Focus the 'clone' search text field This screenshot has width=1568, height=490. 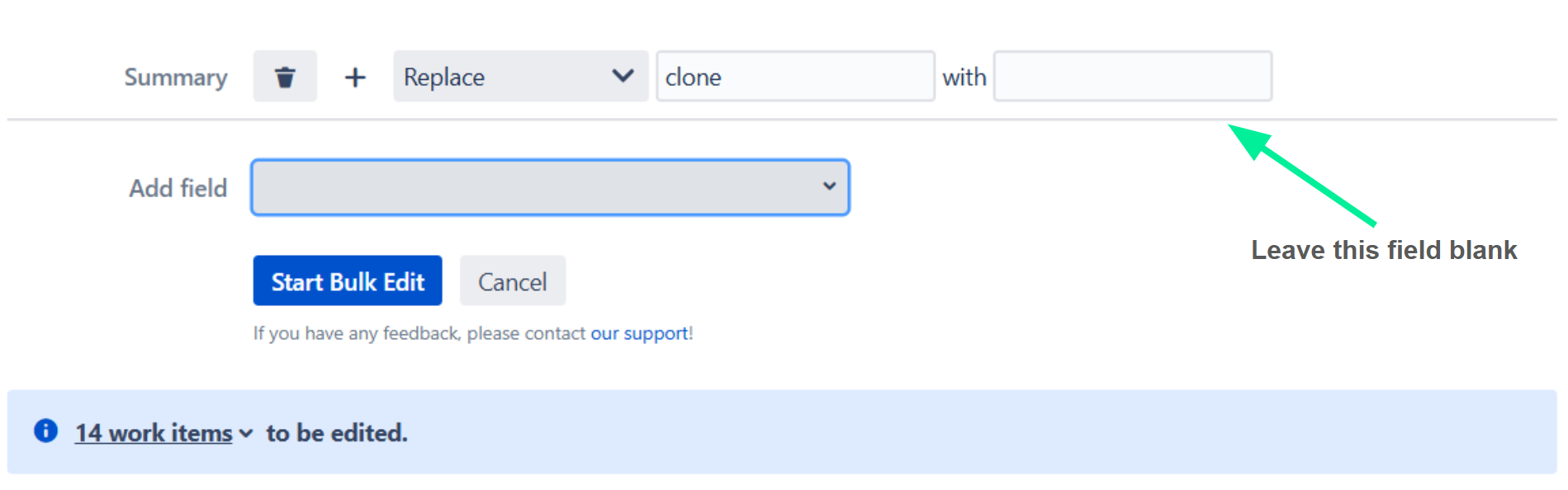(795, 77)
